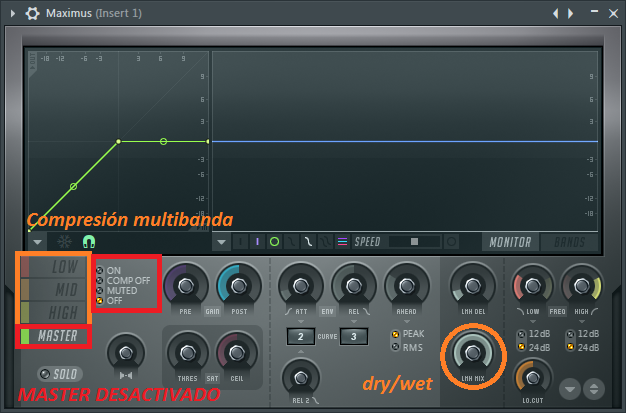This screenshot has height=413, width=626.
Task: Toggle double curve analysis icon
Action: pyautogui.click(x=325, y=242)
